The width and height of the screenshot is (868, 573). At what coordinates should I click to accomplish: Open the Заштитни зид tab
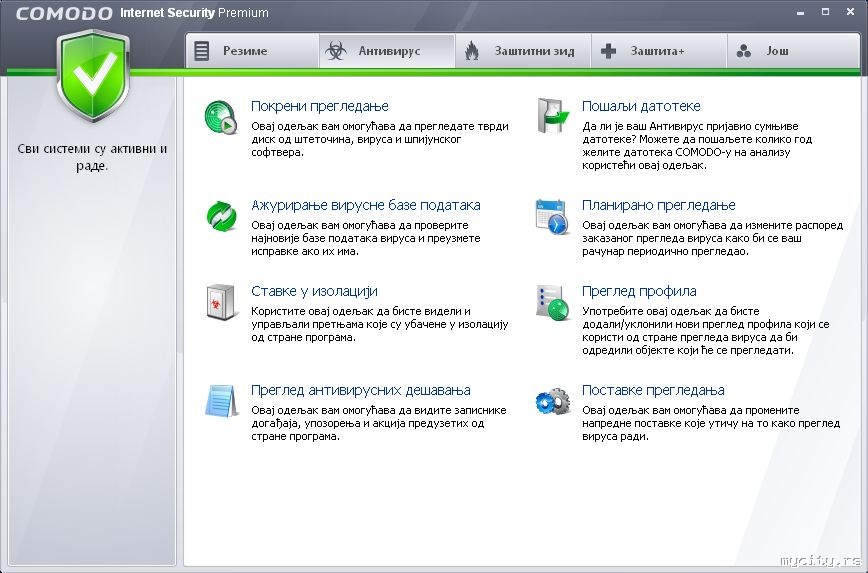(523, 51)
